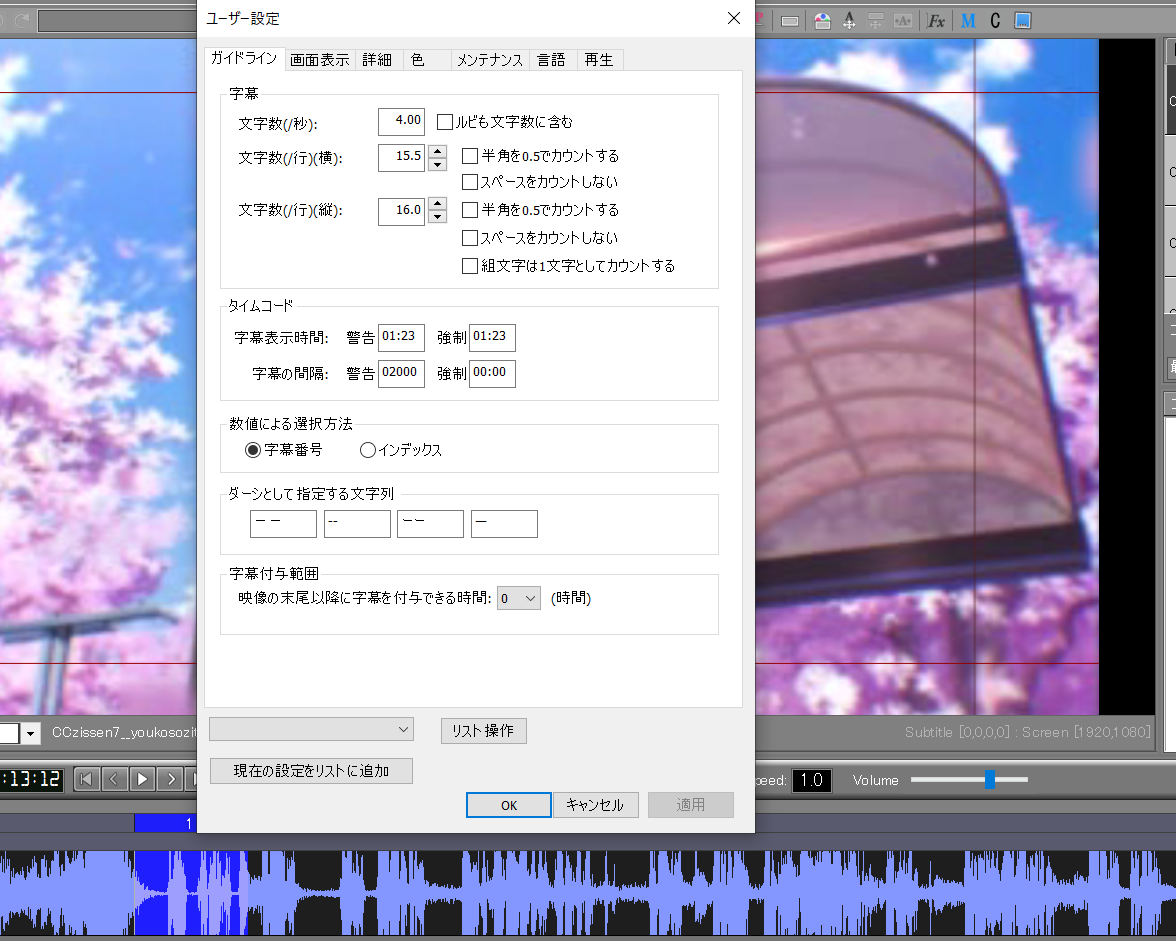
Task: Click the 文字数(/行)(横) value field
Action: pos(401,157)
